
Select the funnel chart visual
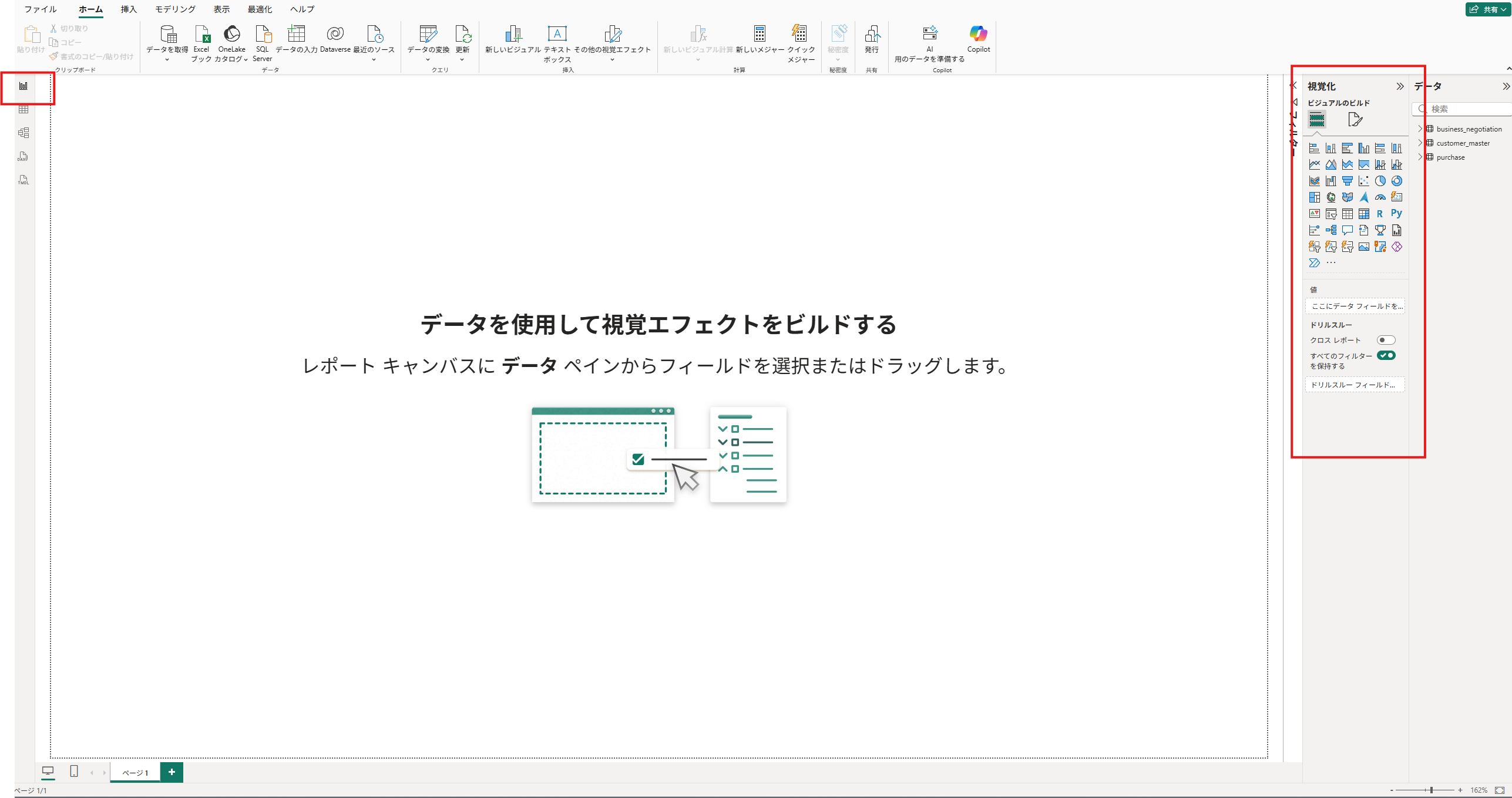pyautogui.click(x=1347, y=181)
